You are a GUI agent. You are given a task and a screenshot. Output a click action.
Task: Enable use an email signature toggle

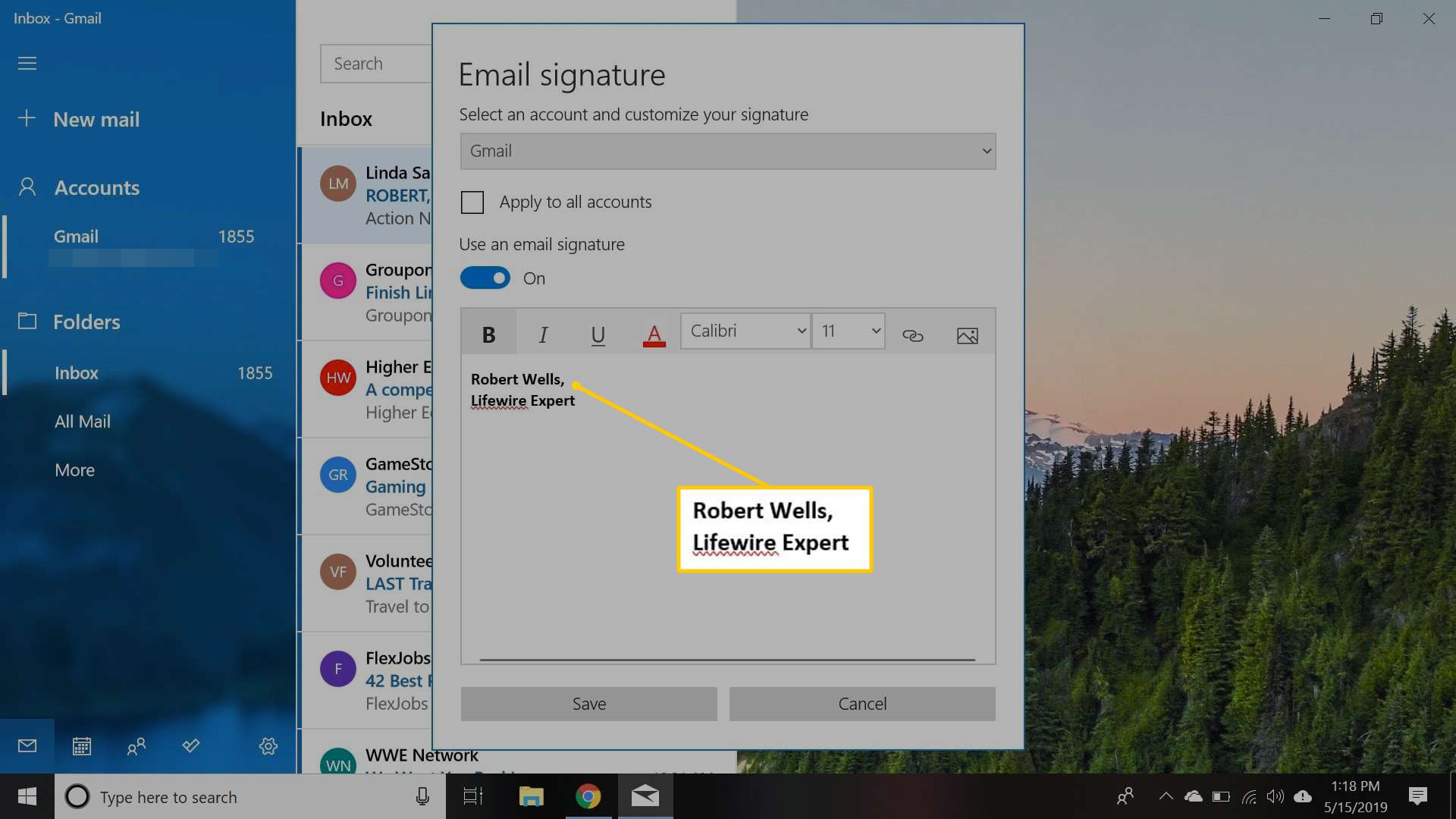tap(484, 277)
